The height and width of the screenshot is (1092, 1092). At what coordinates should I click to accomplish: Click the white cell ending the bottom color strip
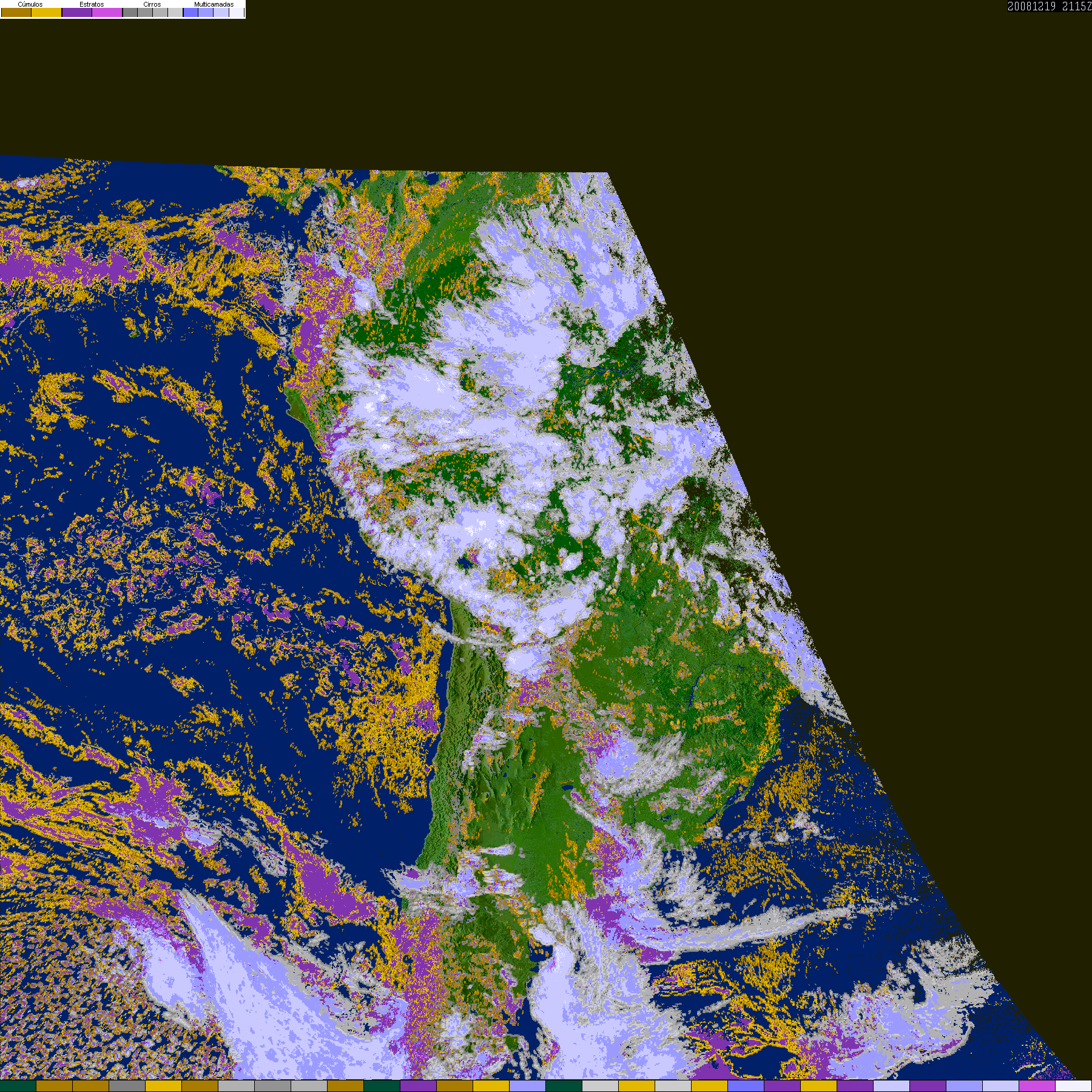pyautogui.click(x=1073, y=1086)
